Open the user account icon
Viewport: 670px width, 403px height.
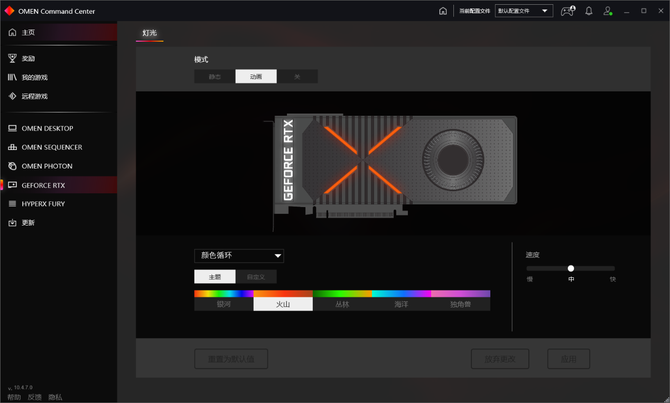[608, 11]
